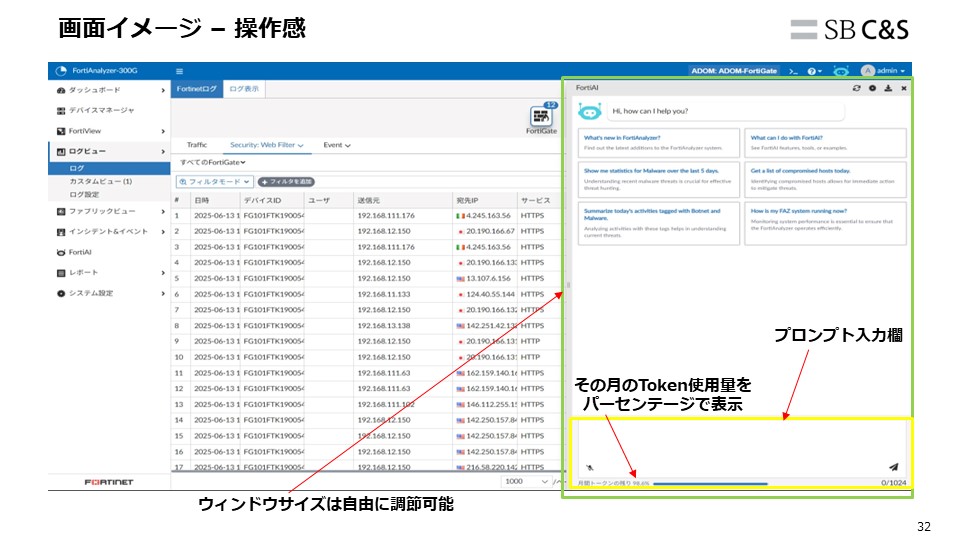Switch to the ログ表示 tab
Viewport: 960px width, 540px height.
244,89
